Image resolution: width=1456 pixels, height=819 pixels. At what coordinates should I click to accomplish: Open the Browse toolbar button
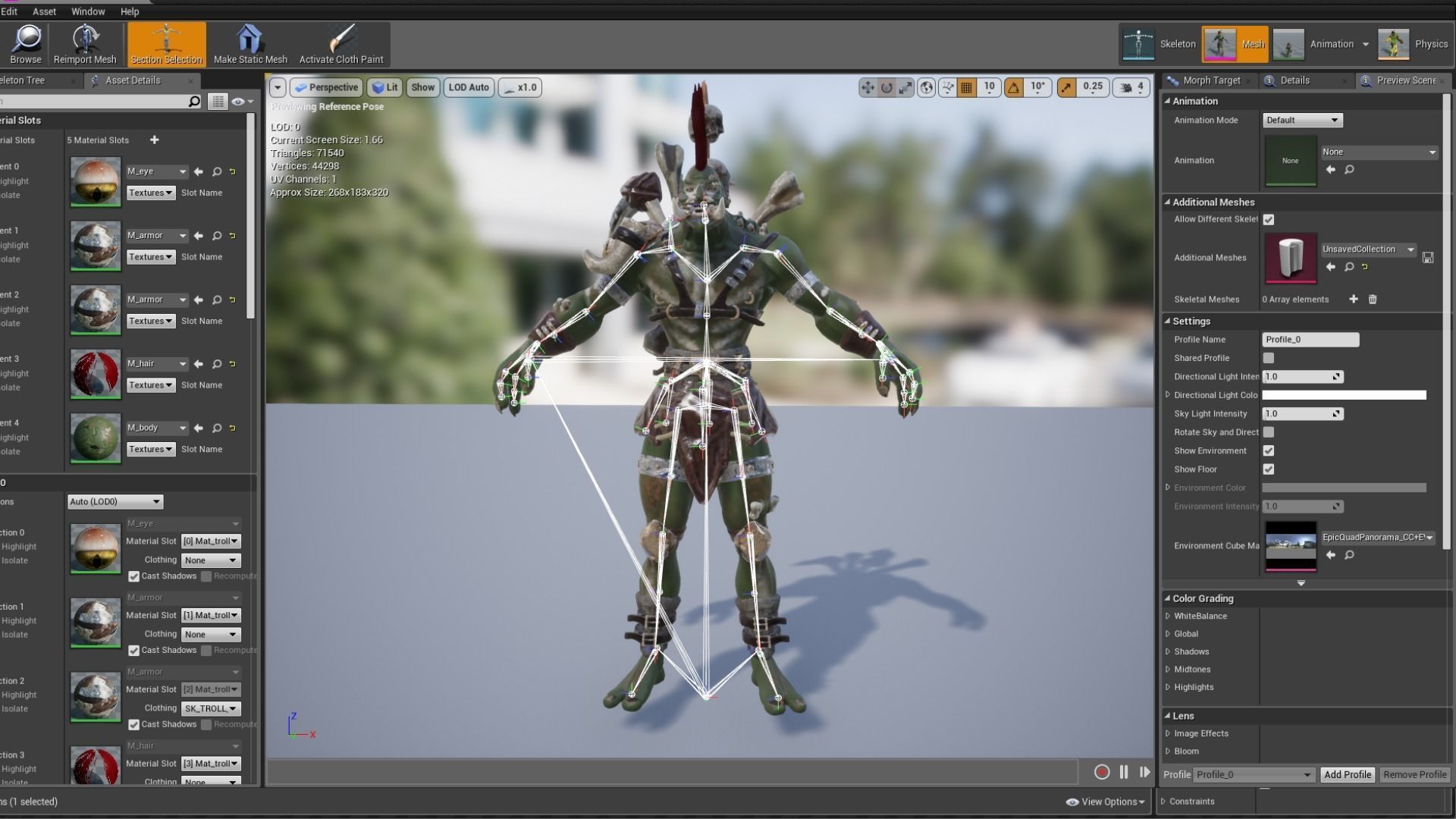pyautogui.click(x=26, y=44)
